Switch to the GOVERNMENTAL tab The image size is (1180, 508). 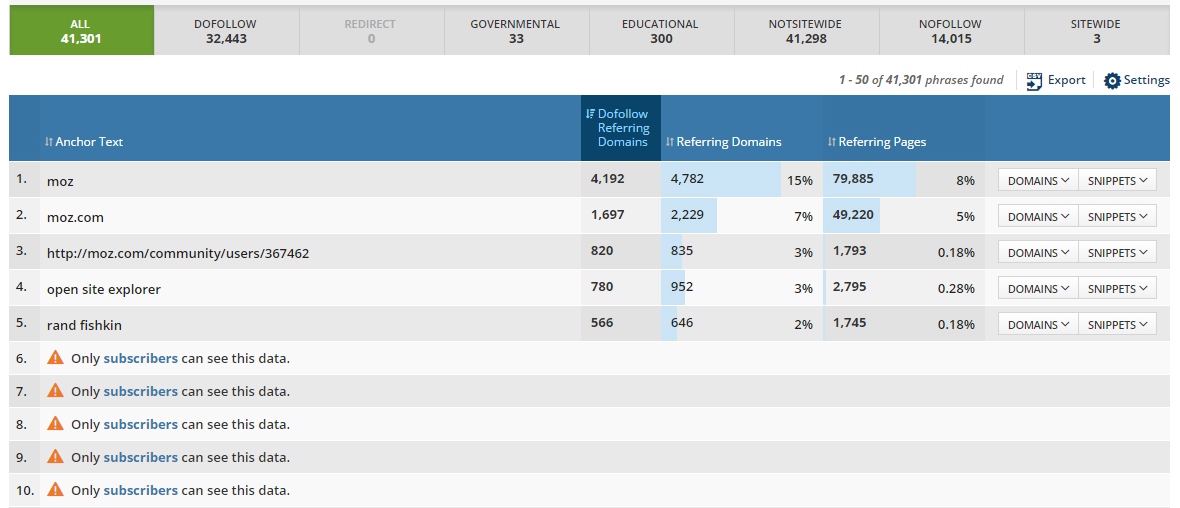tap(515, 30)
